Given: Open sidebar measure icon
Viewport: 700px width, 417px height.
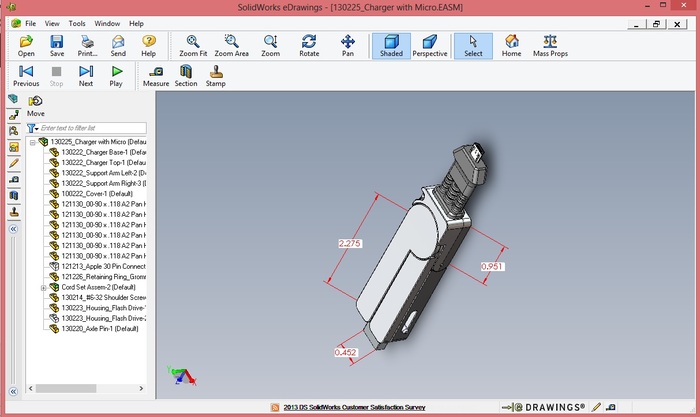Looking at the screenshot, I should click(14, 179).
